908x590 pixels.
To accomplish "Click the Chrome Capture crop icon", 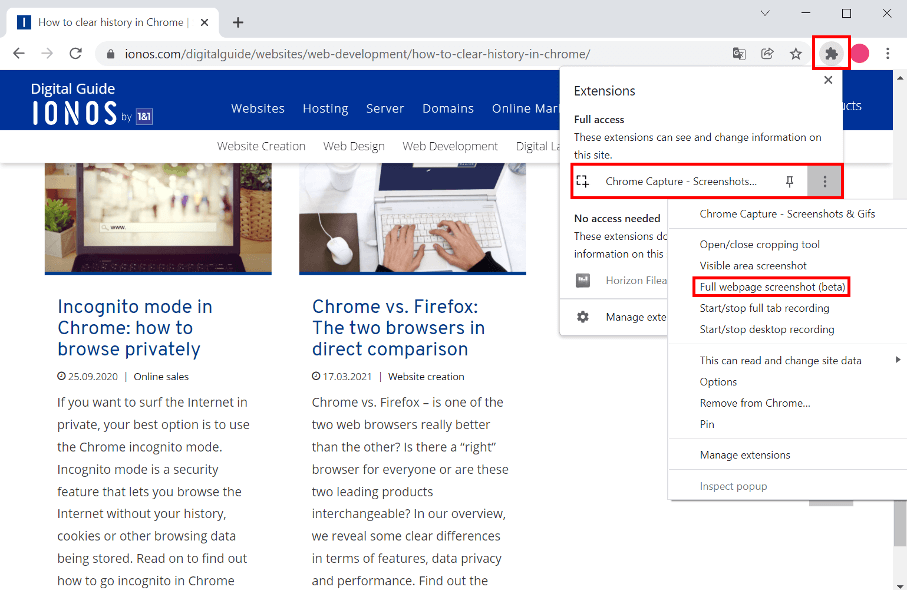I will pyautogui.click(x=583, y=182).
